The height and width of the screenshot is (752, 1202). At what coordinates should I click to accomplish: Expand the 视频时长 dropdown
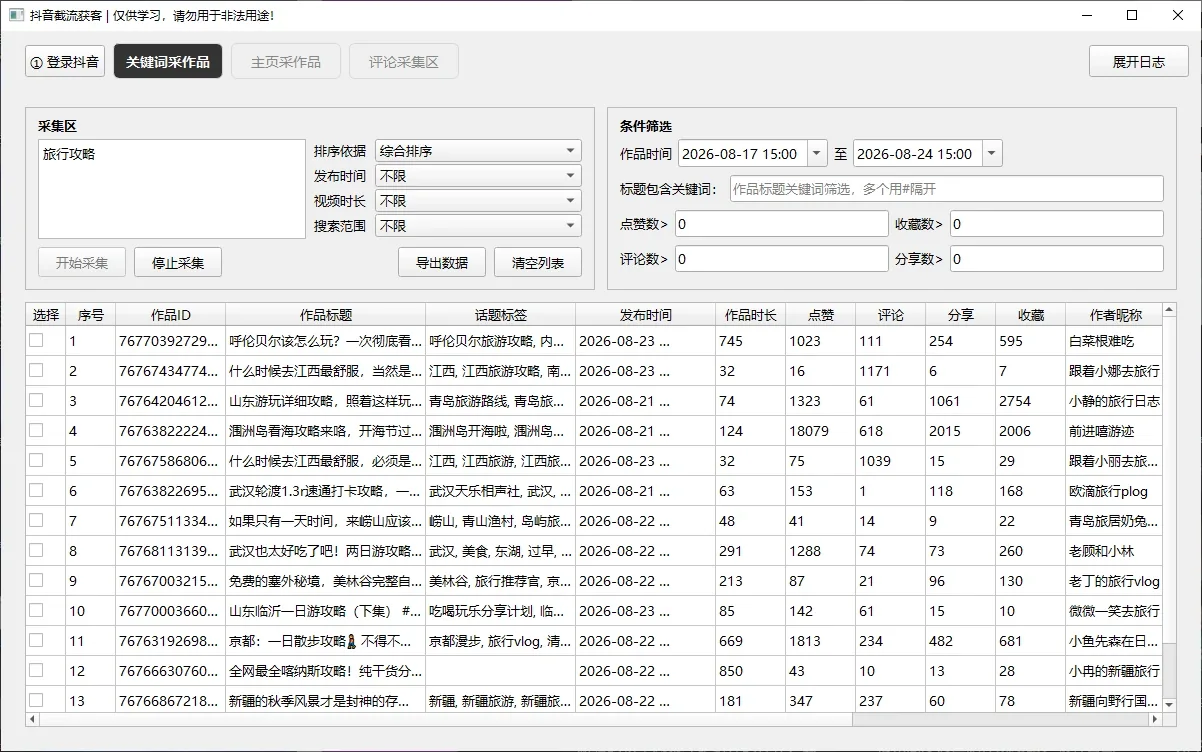point(478,201)
